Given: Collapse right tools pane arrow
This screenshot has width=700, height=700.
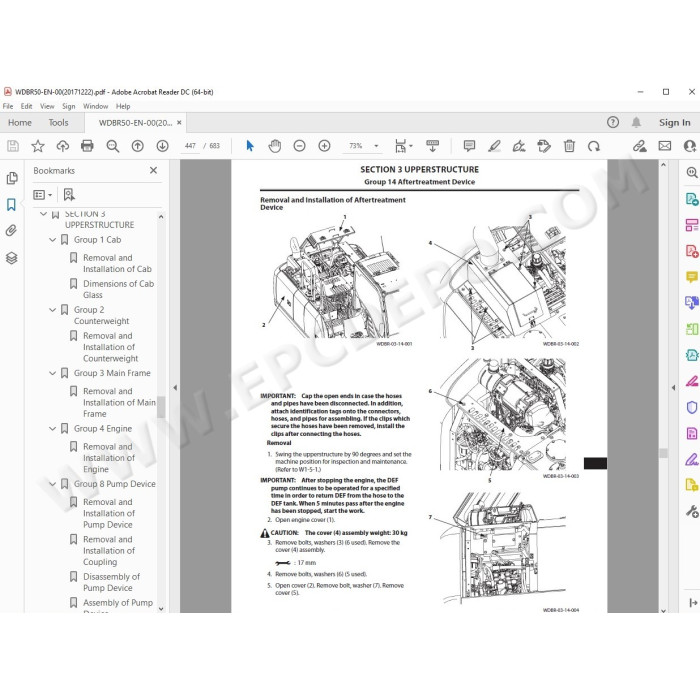Looking at the screenshot, I should coord(673,388).
